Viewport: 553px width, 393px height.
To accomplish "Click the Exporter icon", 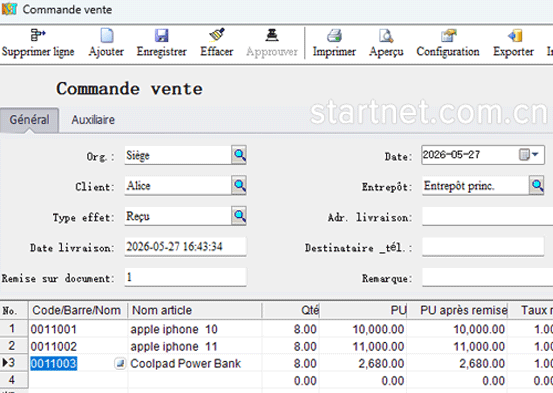I will point(514,36).
